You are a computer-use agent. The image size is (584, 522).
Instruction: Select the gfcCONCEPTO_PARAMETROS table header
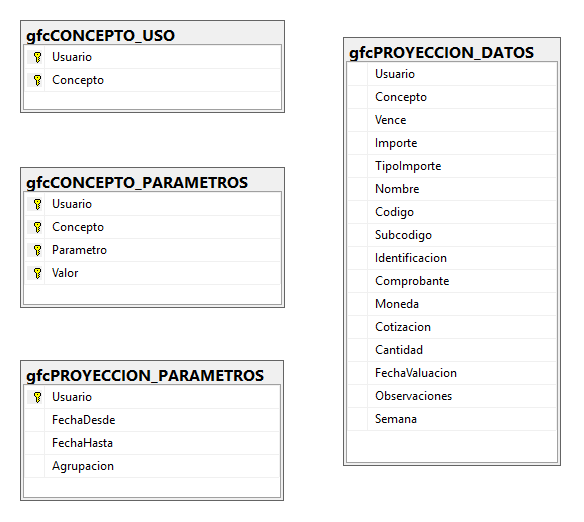137,183
